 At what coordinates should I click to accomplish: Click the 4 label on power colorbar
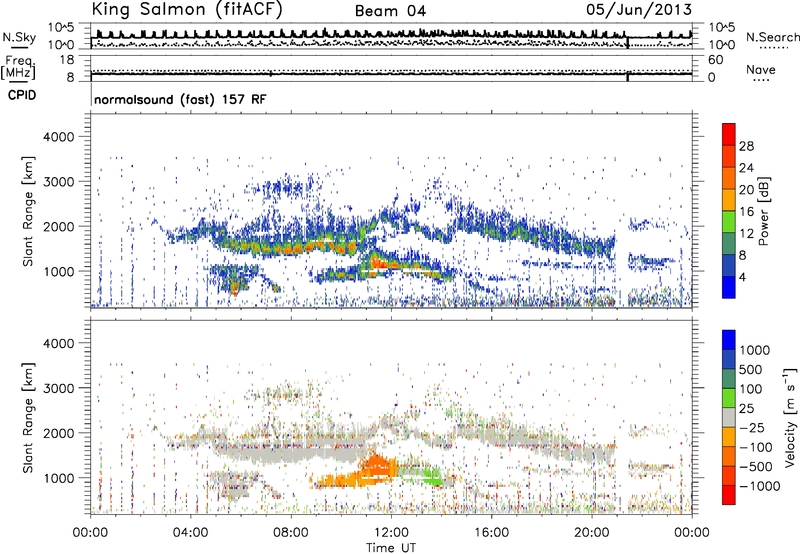[x=742, y=277]
